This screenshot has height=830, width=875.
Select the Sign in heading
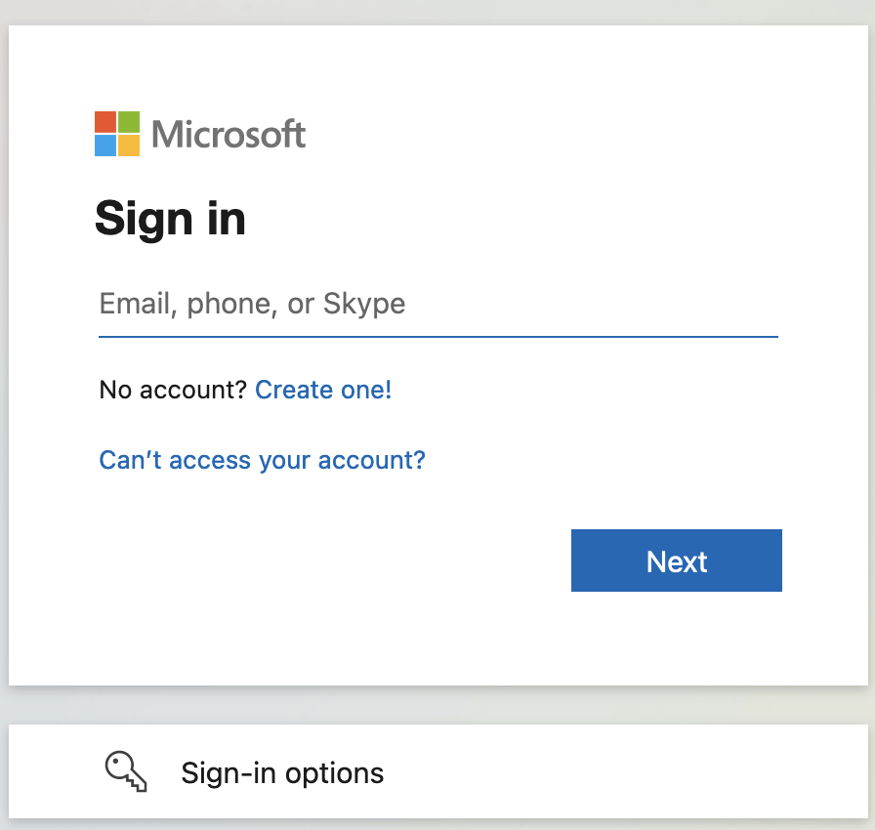tap(170, 219)
